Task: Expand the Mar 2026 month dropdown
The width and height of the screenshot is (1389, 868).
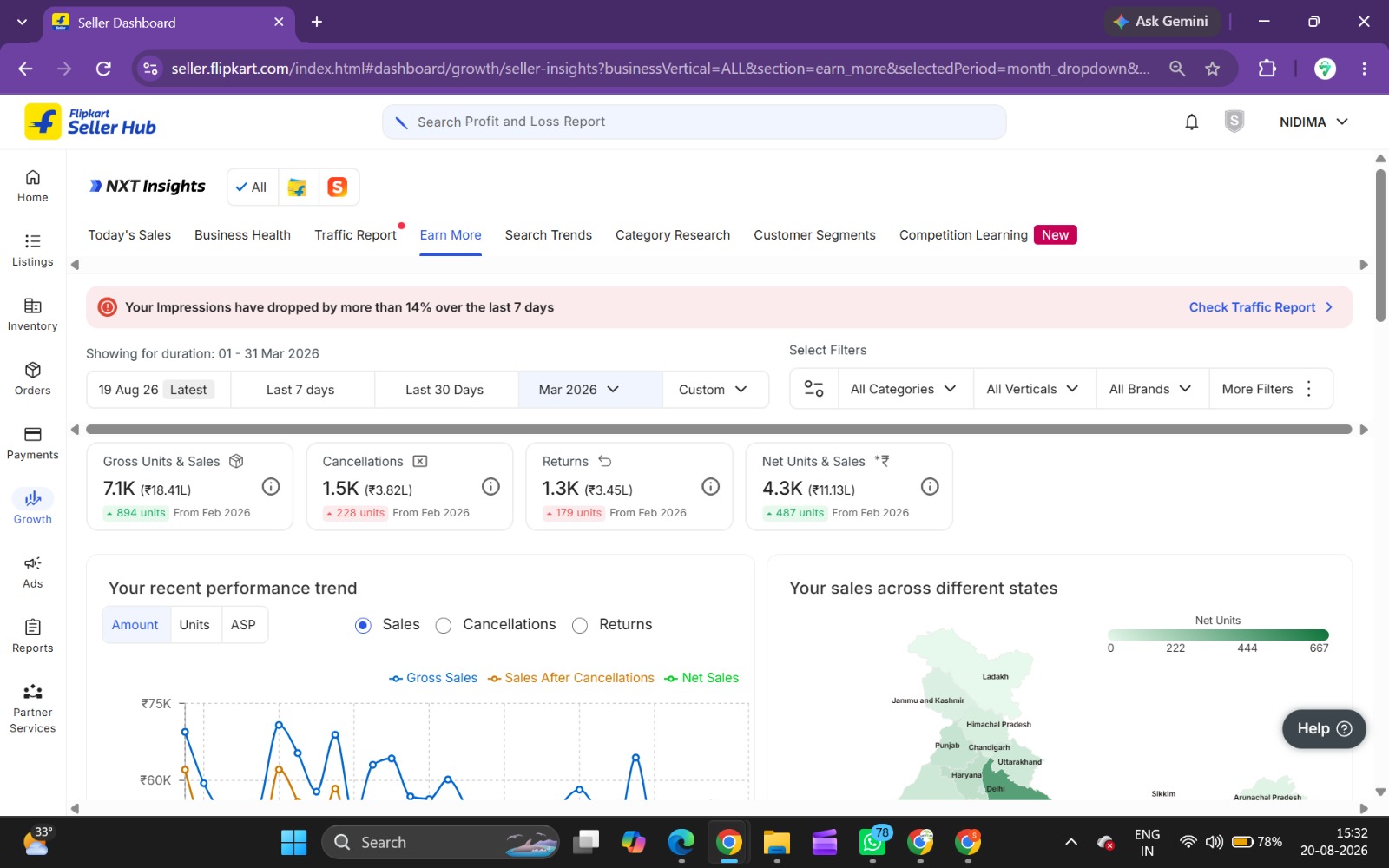Action: tap(590, 390)
